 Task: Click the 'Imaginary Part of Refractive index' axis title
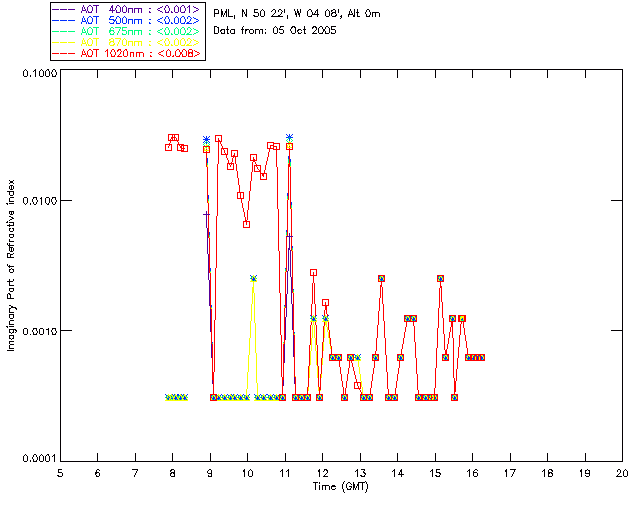11,265
